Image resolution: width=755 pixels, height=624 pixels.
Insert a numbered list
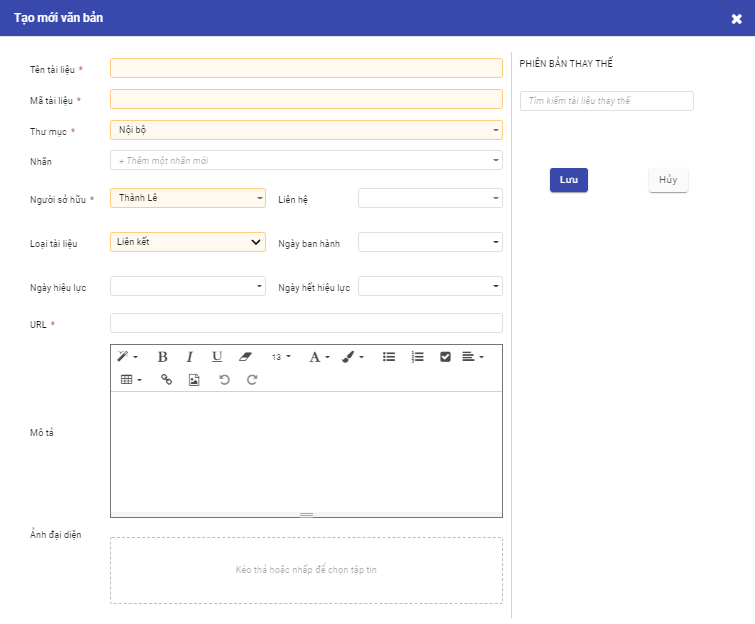[x=418, y=357]
